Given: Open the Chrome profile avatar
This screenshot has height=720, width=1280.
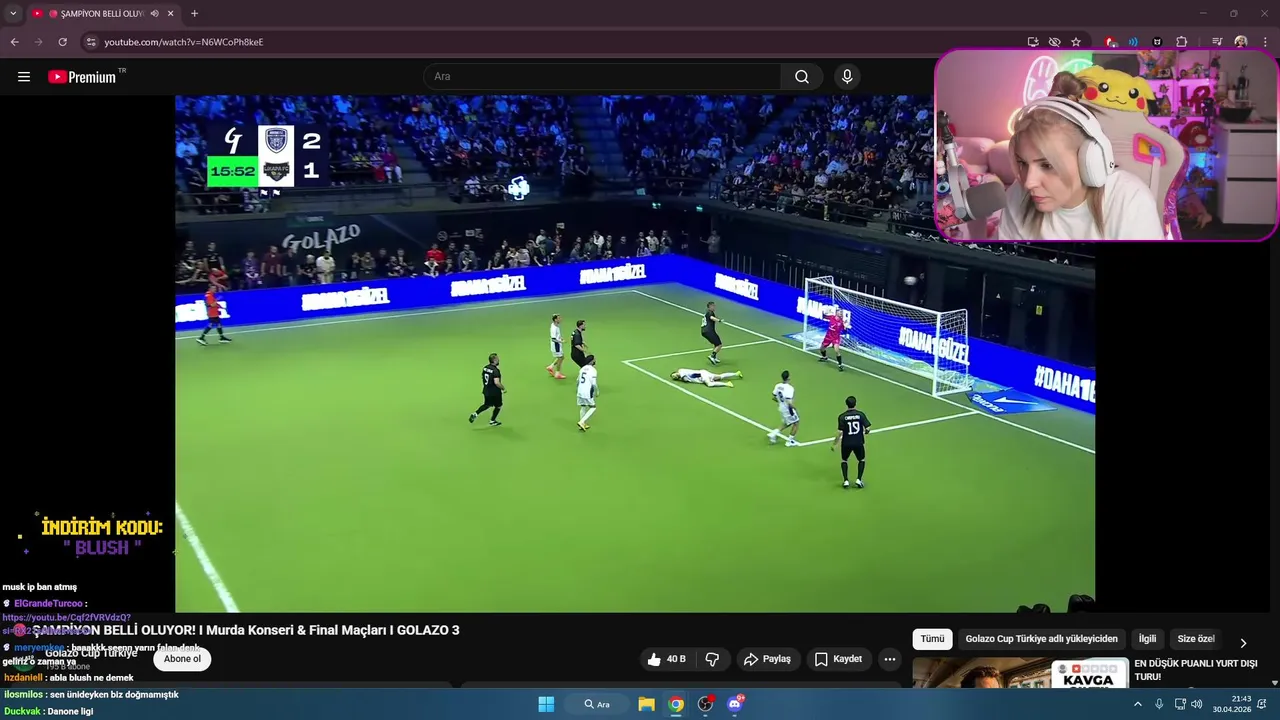Looking at the screenshot, I should point(1241,42).
